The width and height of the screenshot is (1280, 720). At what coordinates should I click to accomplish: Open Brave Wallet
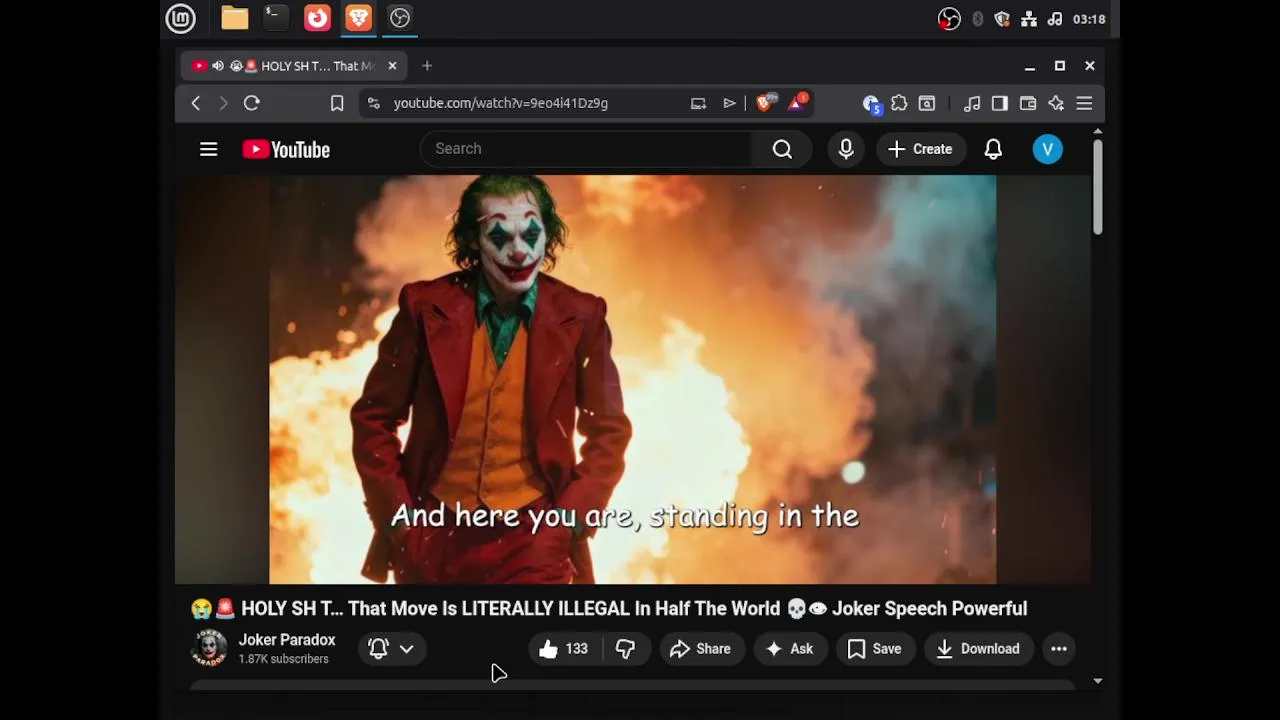coord(1028,103)
